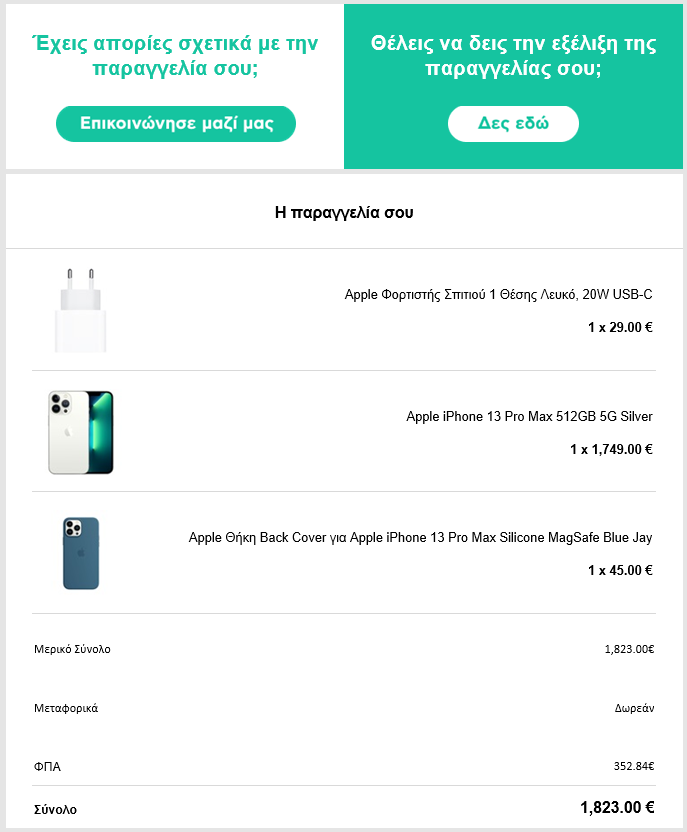Click the ΦΠΑ amount 352.84€
The width and height of the screenshot is (687, 832).
634,766
